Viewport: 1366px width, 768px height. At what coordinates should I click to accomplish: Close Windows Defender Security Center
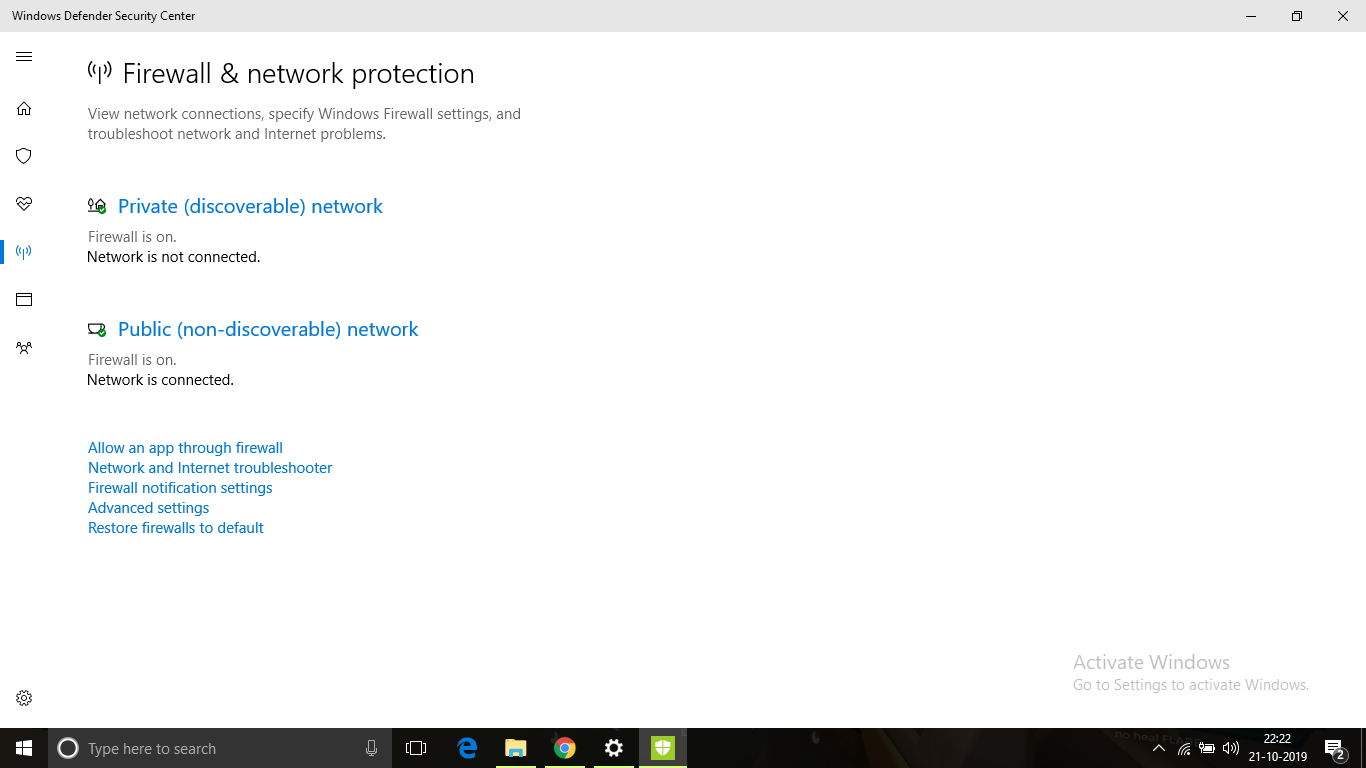coord(1343,16)
